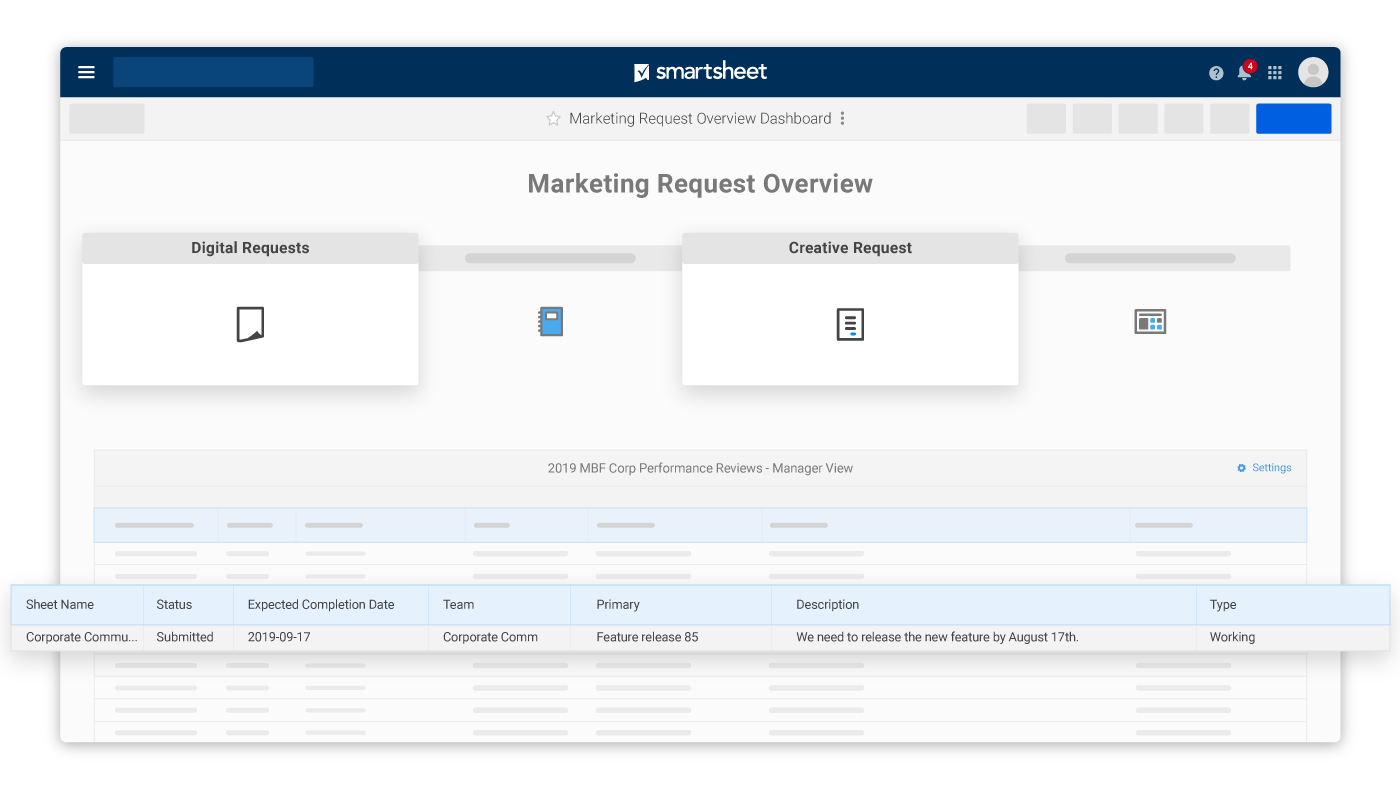Click the help question mark icon
Screen dimensions: 1400x788
coord(1216,73)
